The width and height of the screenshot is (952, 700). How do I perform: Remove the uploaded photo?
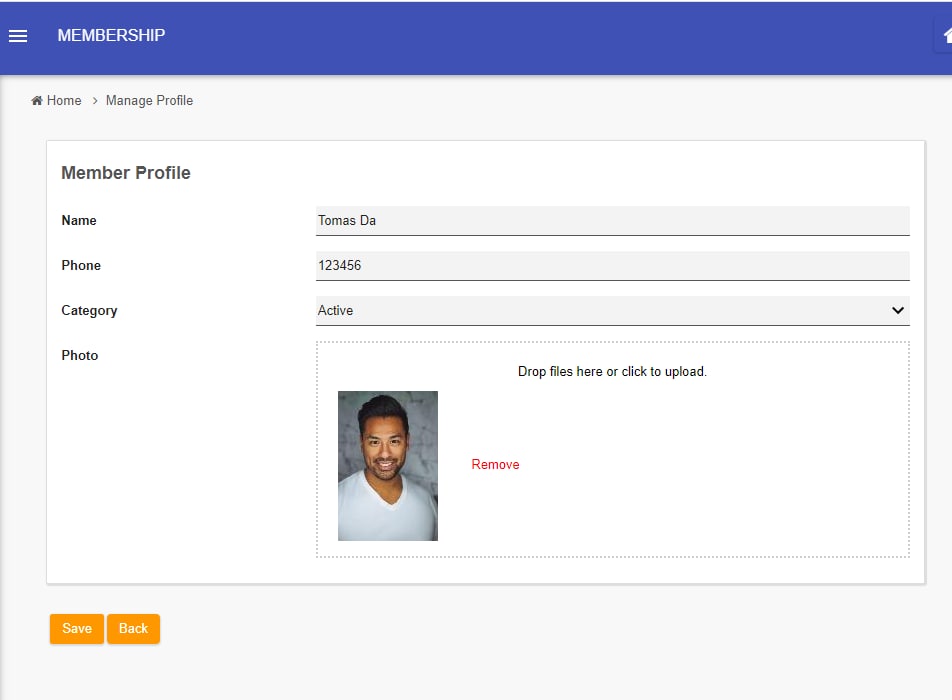coord(495,464)
